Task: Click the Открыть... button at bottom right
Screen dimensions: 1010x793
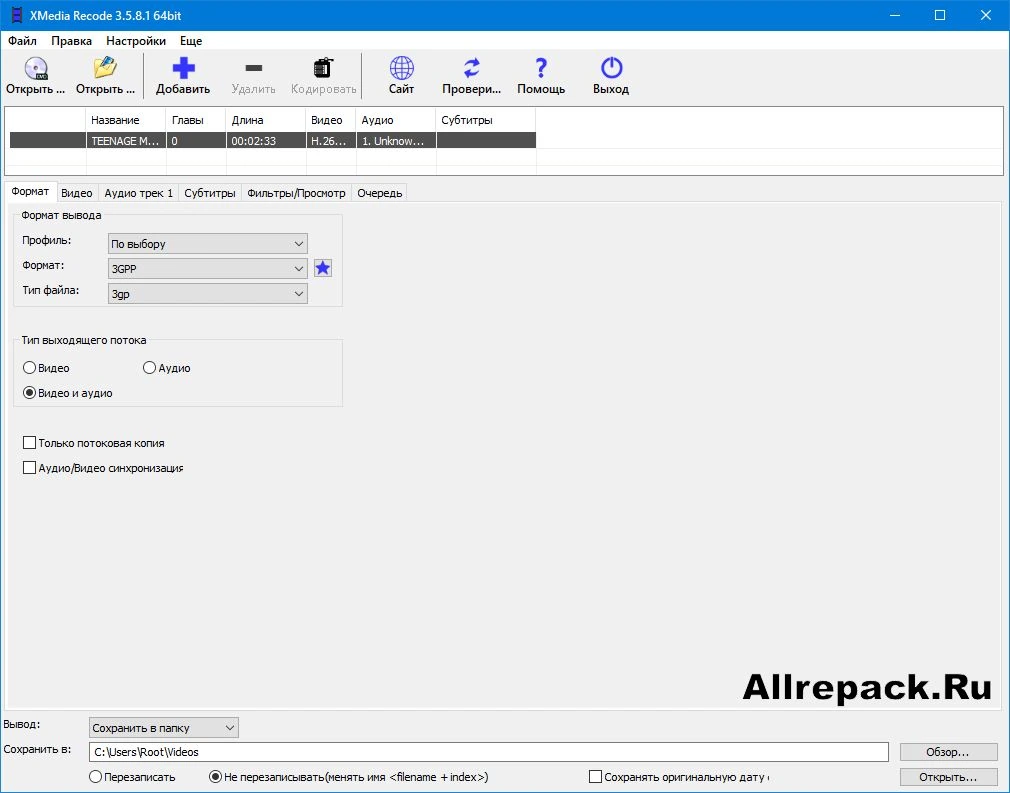Action: [948, 777]
